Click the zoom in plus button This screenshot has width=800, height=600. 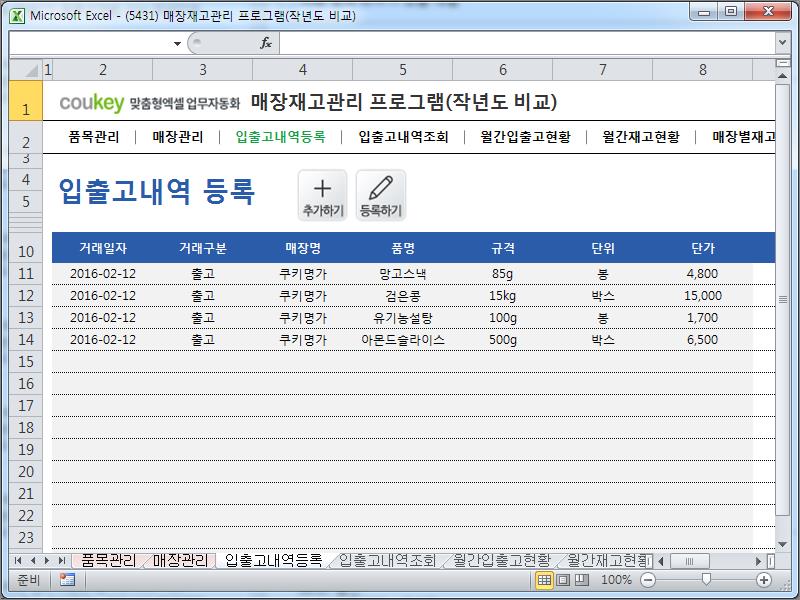pyautogui.click(x=764, y=580)
